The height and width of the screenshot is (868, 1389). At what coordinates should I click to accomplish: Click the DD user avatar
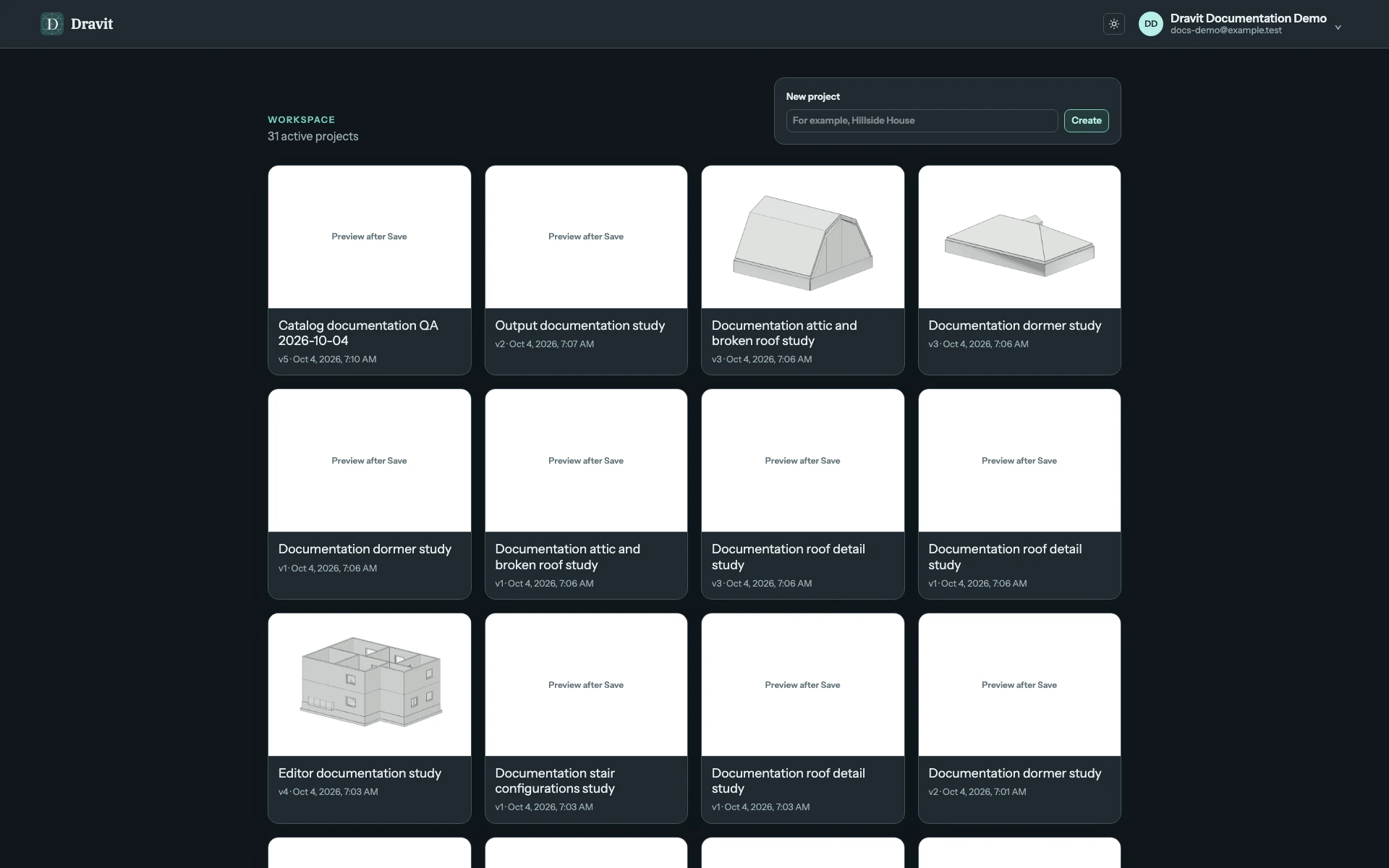pyautogui.click(x=1151, y=24)
